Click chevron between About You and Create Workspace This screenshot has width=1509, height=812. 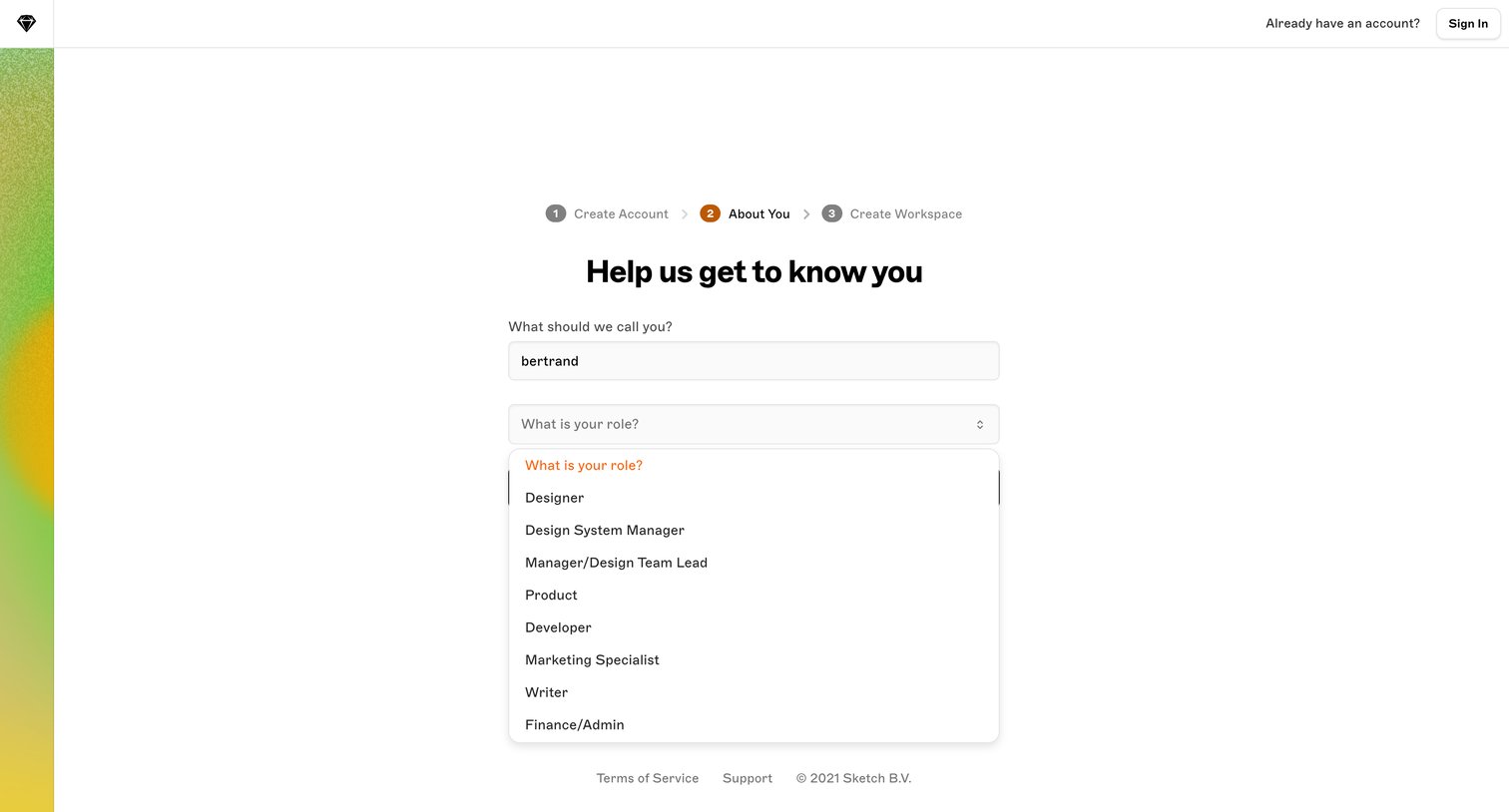[806, 214]
